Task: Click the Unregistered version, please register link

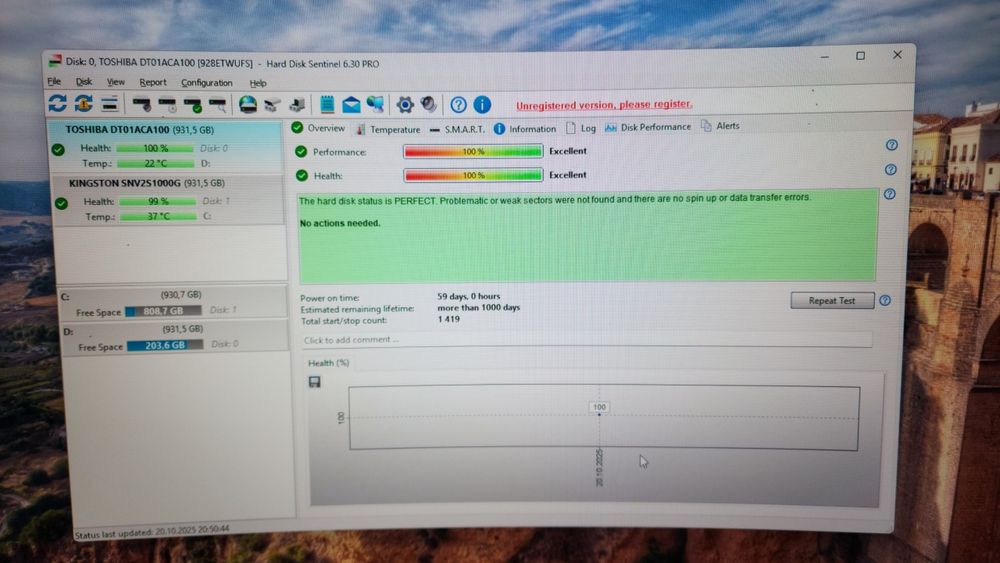Action: pos(604,105)
